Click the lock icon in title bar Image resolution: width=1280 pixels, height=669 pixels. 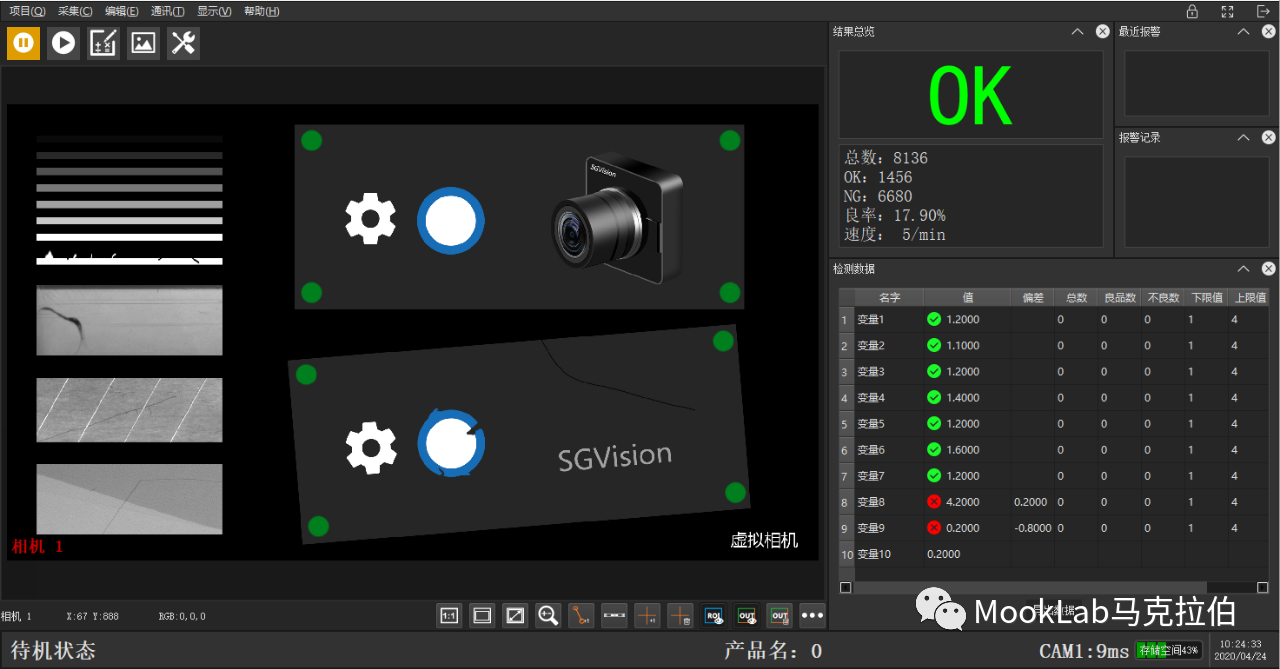tap(1192, 11)
